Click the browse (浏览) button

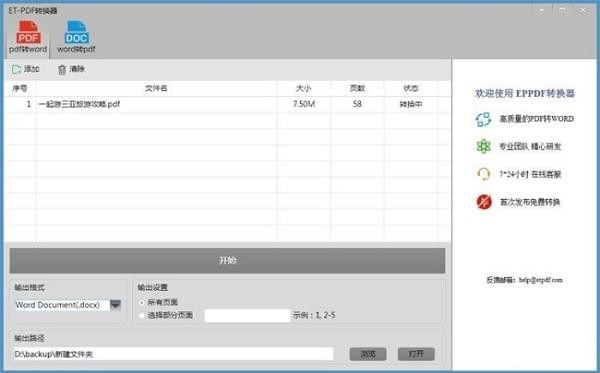coord(368,354)
